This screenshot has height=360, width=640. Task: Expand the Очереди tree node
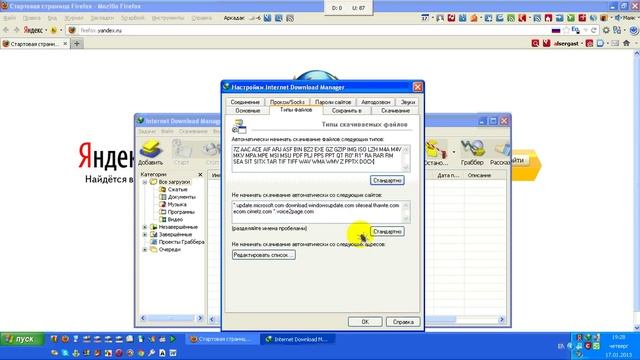[145, 249]
